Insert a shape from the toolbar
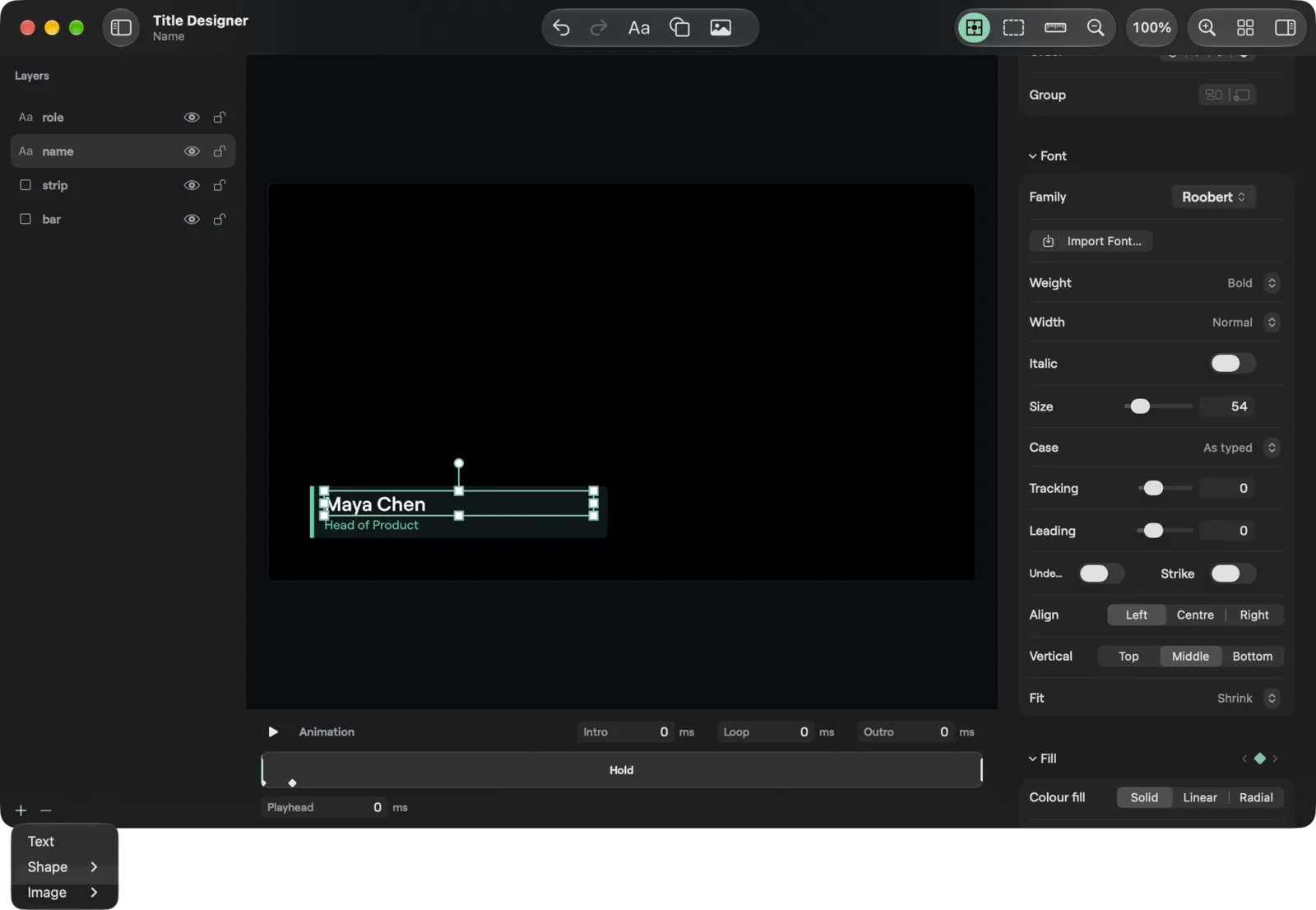The height and width of the screenshot is (910, 1316). [679, 28]
